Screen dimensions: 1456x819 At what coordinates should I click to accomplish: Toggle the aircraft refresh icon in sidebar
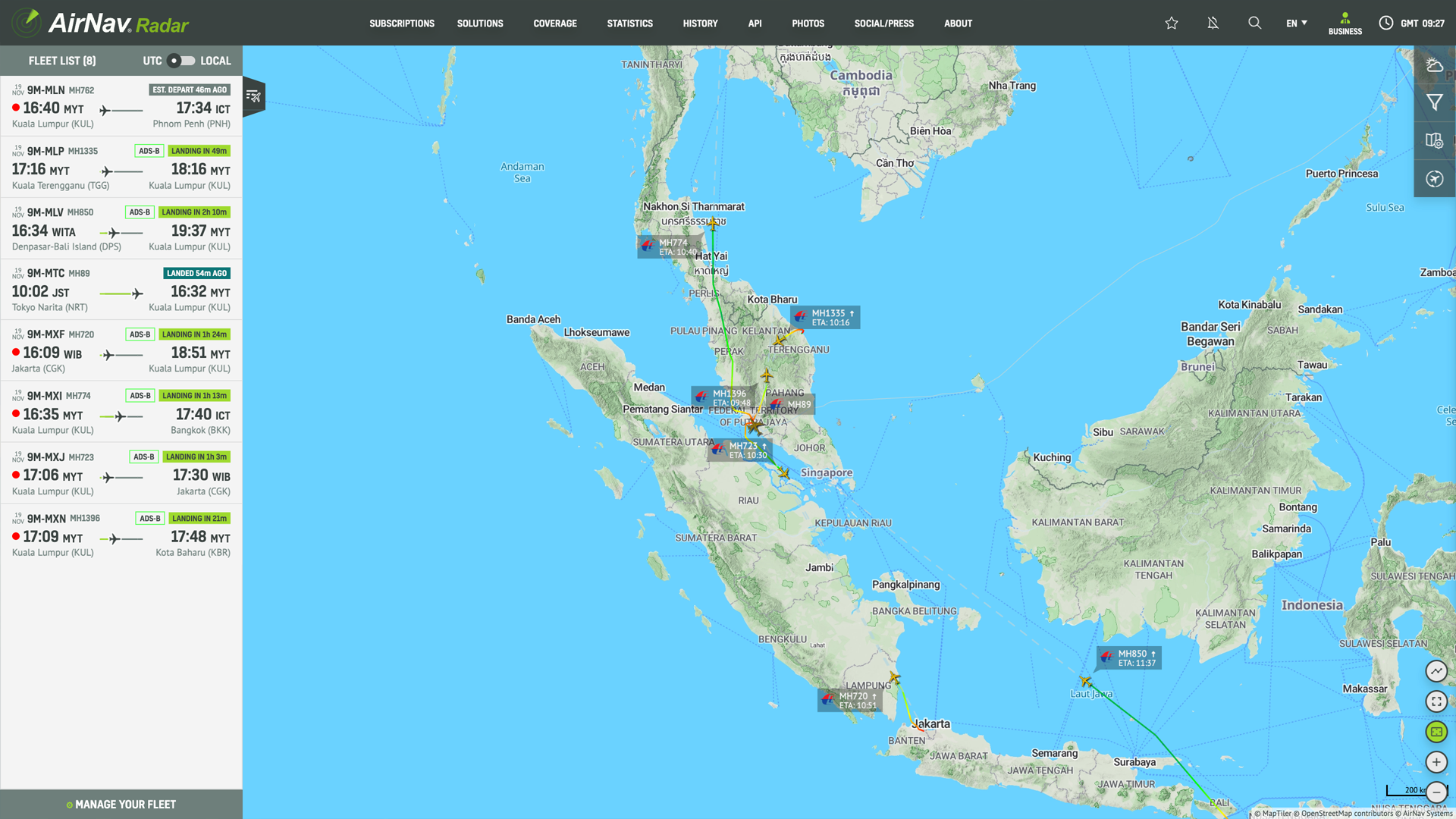(1434, 179)
